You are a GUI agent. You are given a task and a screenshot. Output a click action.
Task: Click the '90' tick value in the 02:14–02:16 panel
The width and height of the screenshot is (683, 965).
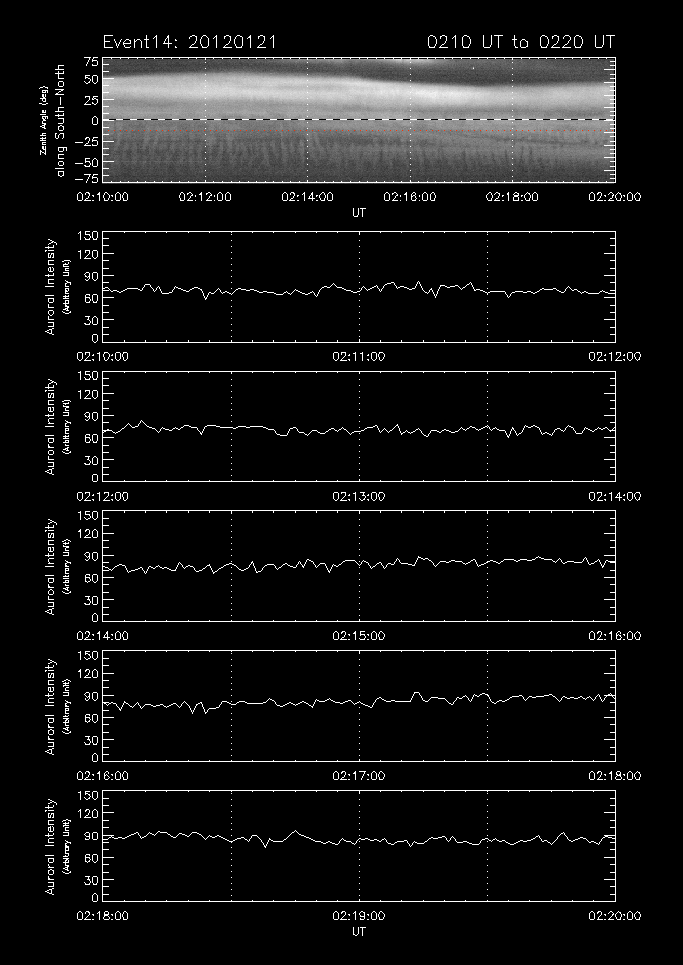[x=91, y=556]
